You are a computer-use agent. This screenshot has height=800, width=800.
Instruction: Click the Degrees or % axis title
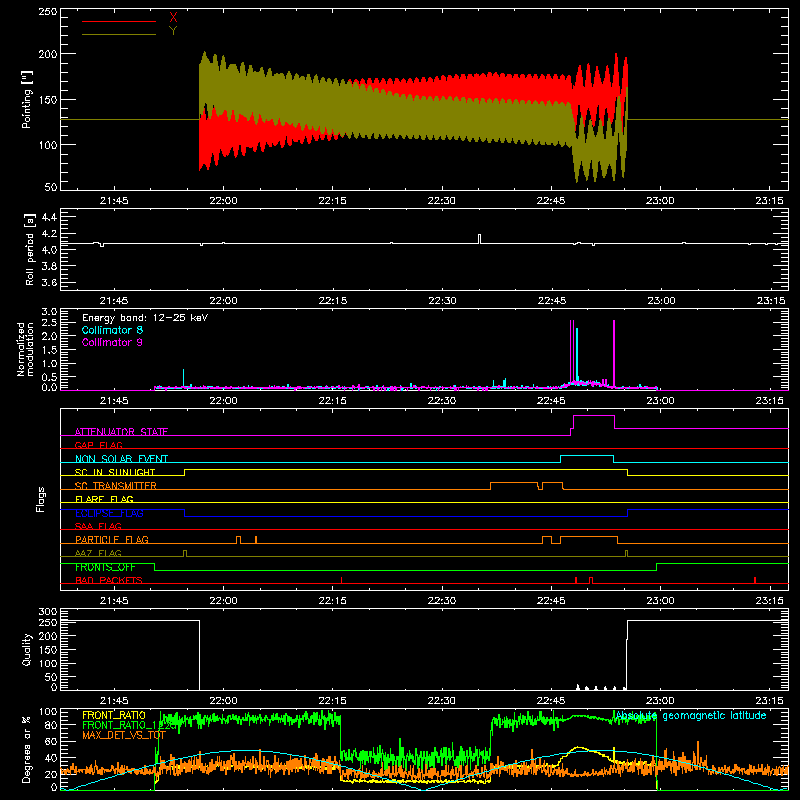click(27, 749)
